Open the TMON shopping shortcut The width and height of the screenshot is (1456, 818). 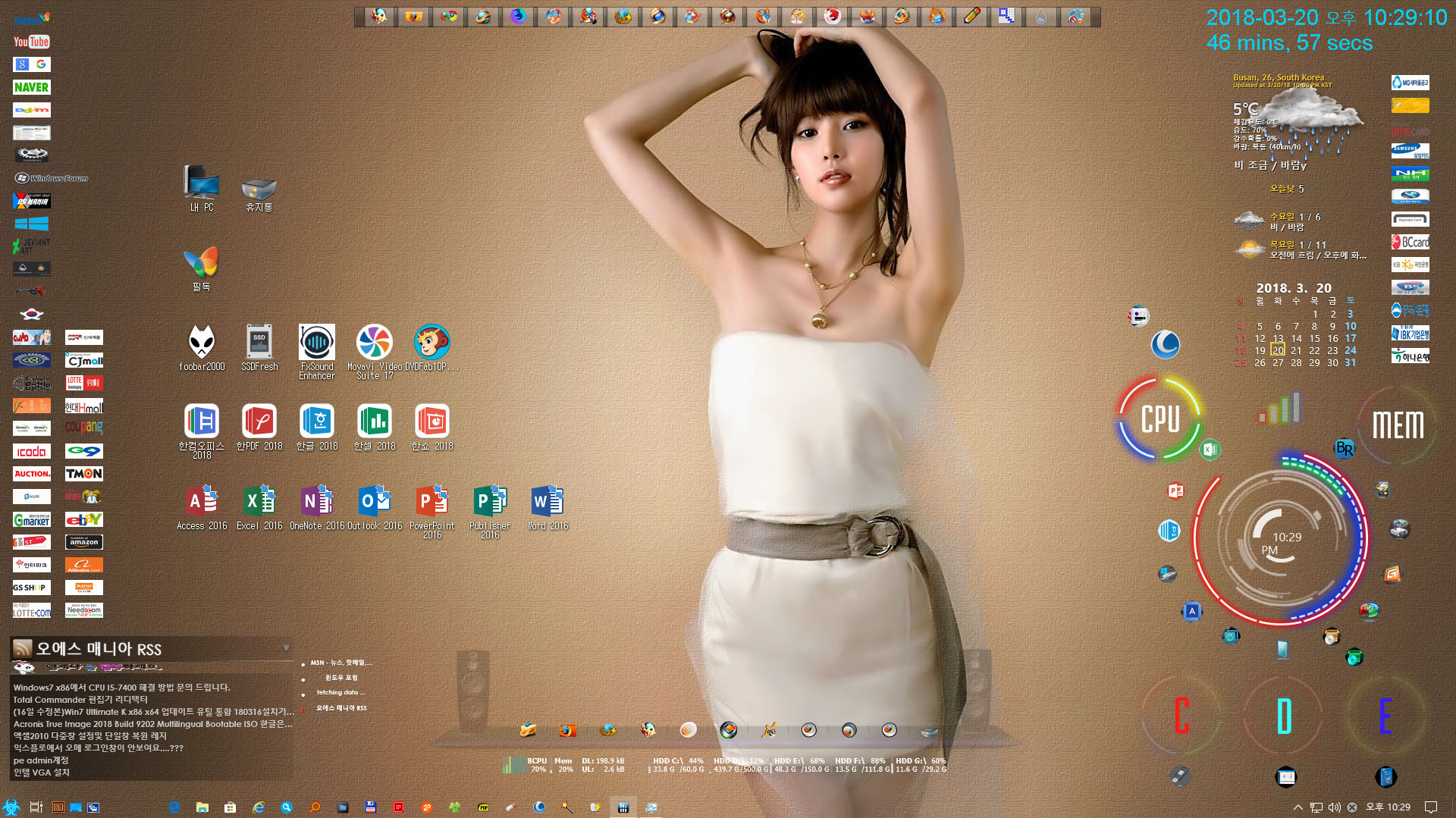83,474
